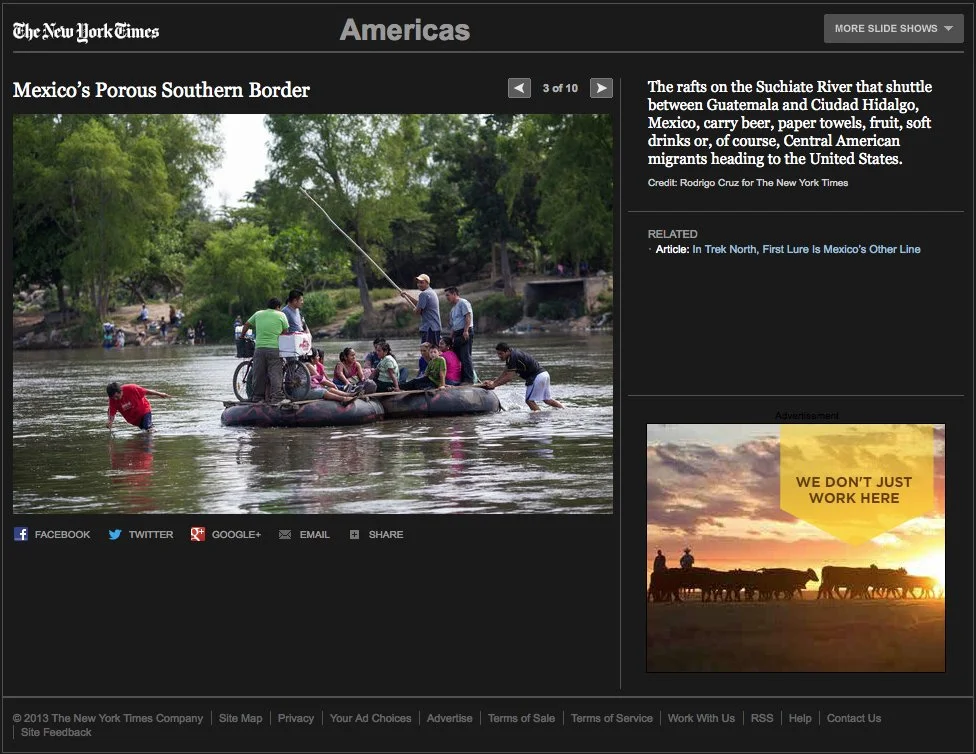Share the slideshow on Facebook
Viewport: 976px width, 754px height.
coord(52,534)
